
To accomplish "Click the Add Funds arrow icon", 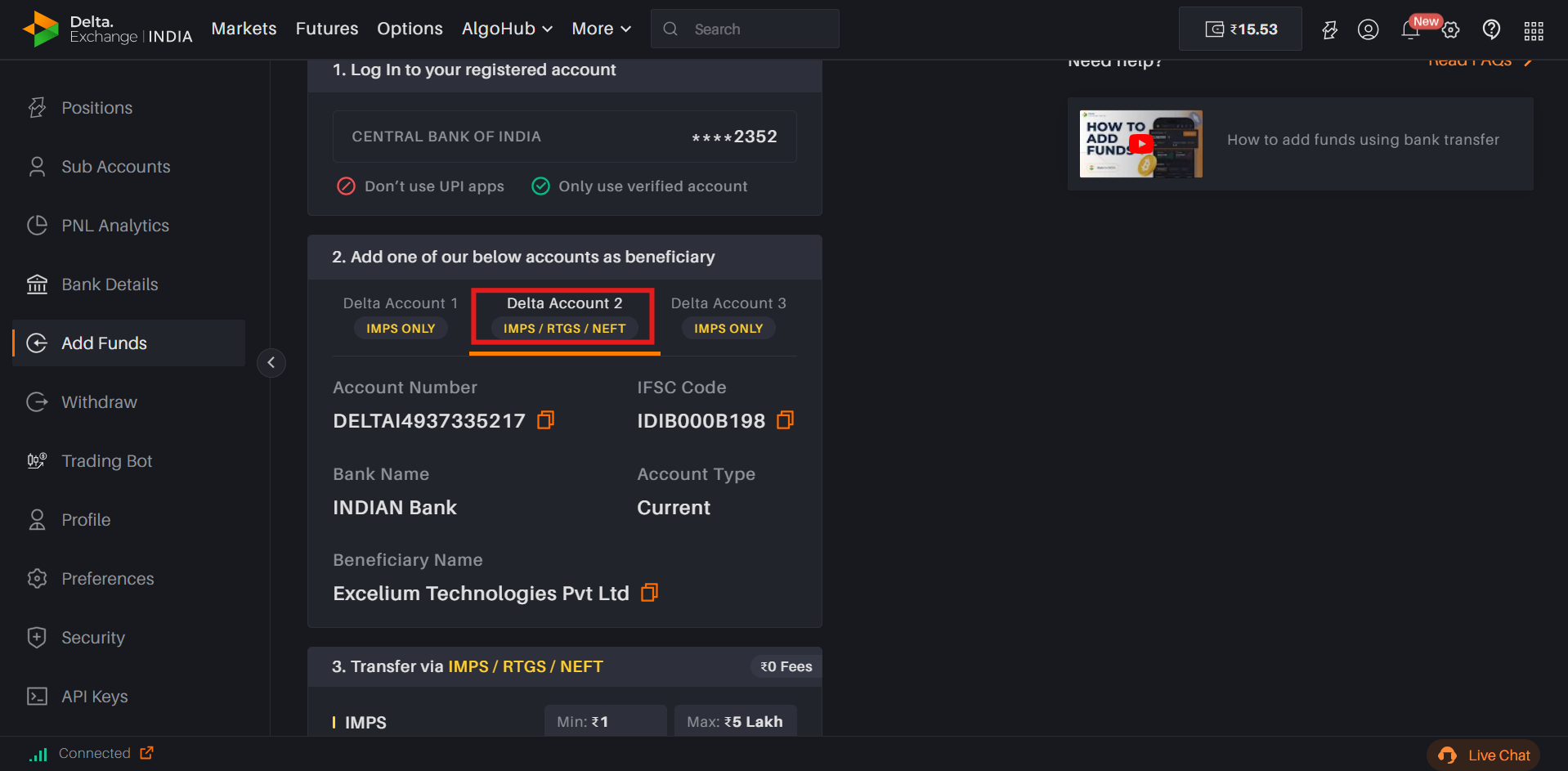I will (x=37, y=343).
